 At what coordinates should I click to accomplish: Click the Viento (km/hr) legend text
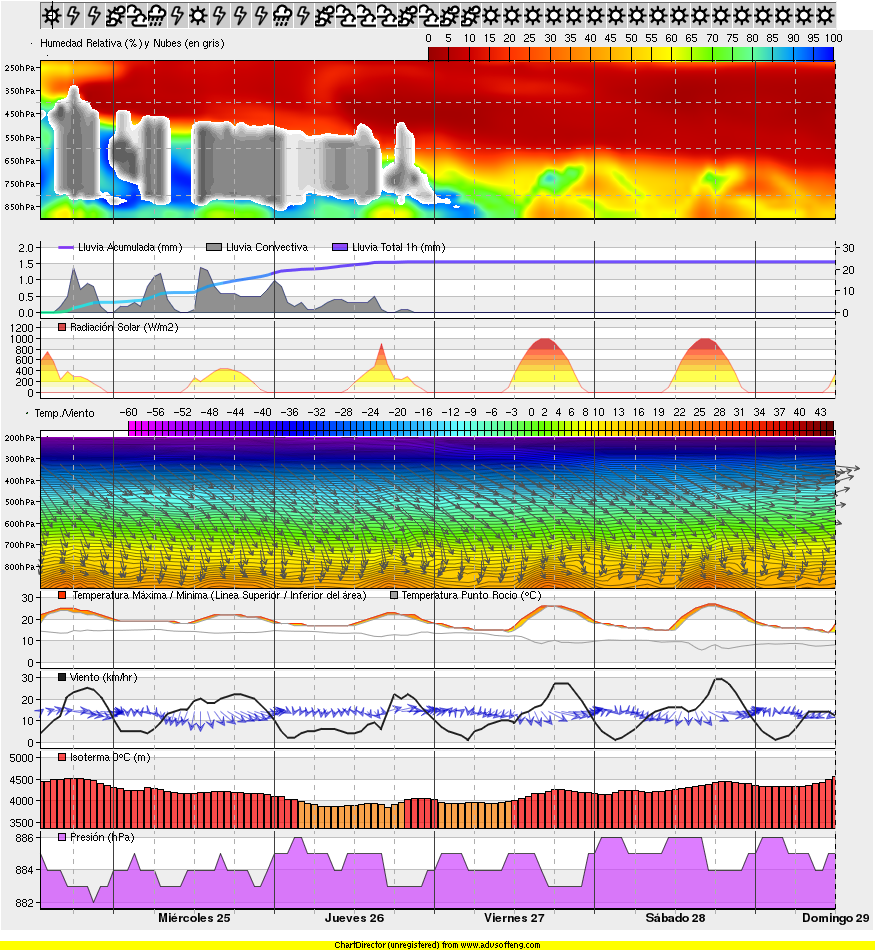(104, 677)
